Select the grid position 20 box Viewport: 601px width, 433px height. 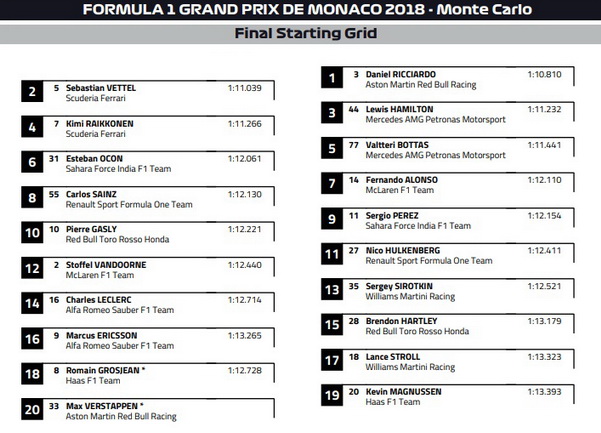tap(32, 410)
